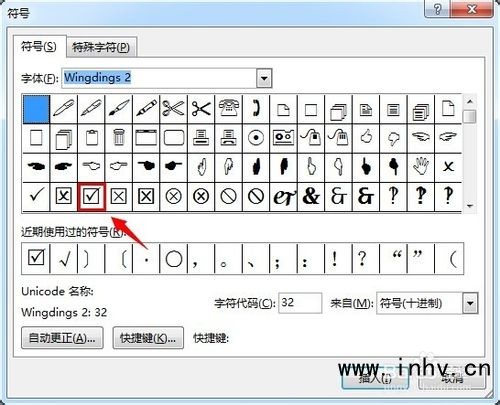Choose the bold circled X symbol
This screenshot has height=405, width=500.
click(x=201, y=196)
